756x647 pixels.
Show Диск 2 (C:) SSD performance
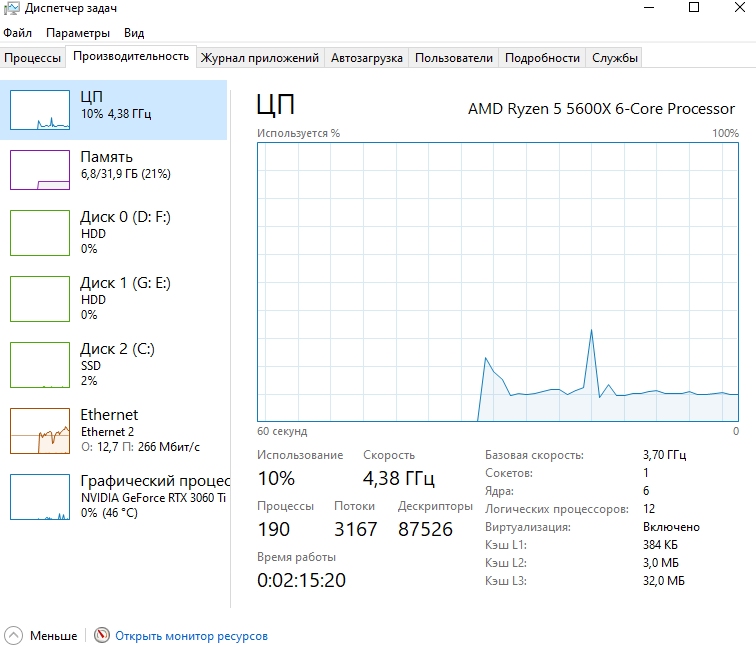[x=118, y=364]
